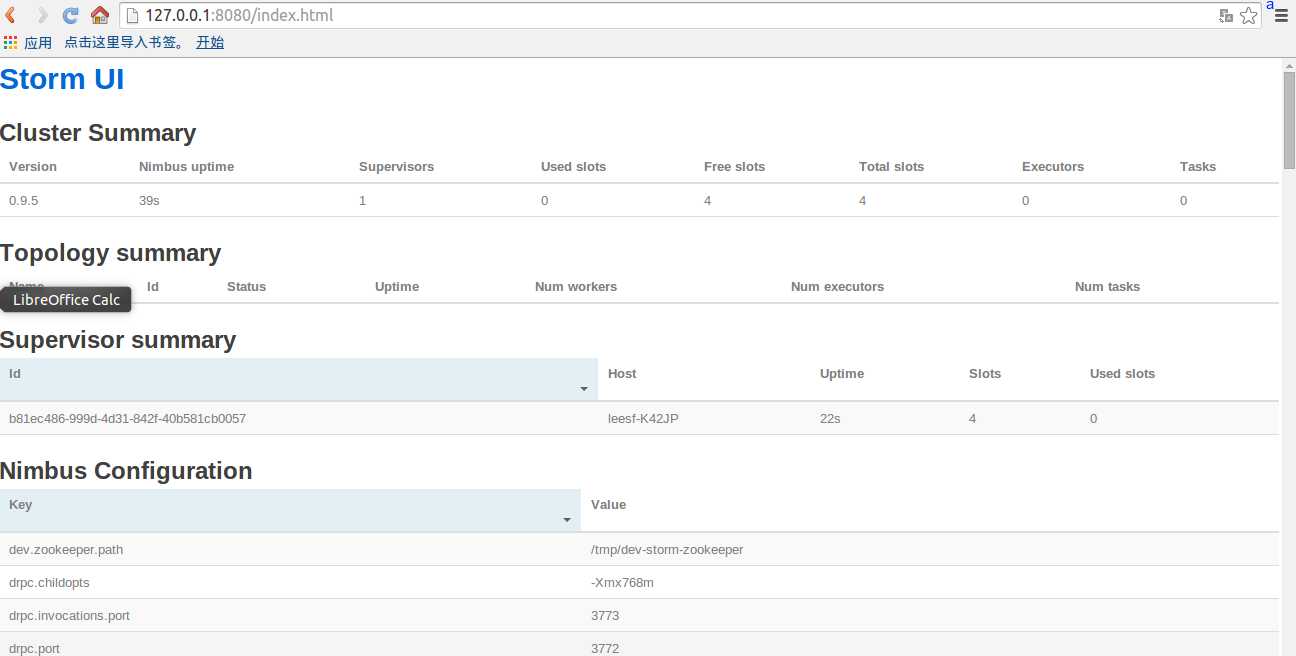Image resolution: width=1296 pixels, height=656 pixels.
Task: Click the Free slots column header
Action: [x=734, y=167]
